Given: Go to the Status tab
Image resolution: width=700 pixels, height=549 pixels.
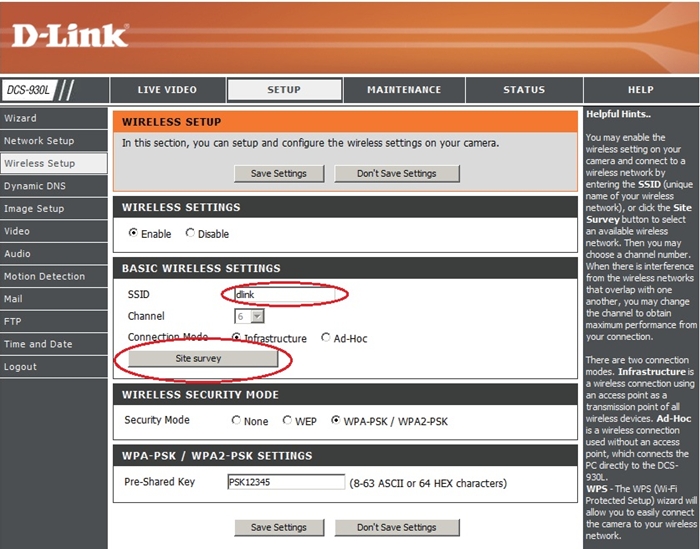Looking at the screenshot, I should (x=524, y=90).
